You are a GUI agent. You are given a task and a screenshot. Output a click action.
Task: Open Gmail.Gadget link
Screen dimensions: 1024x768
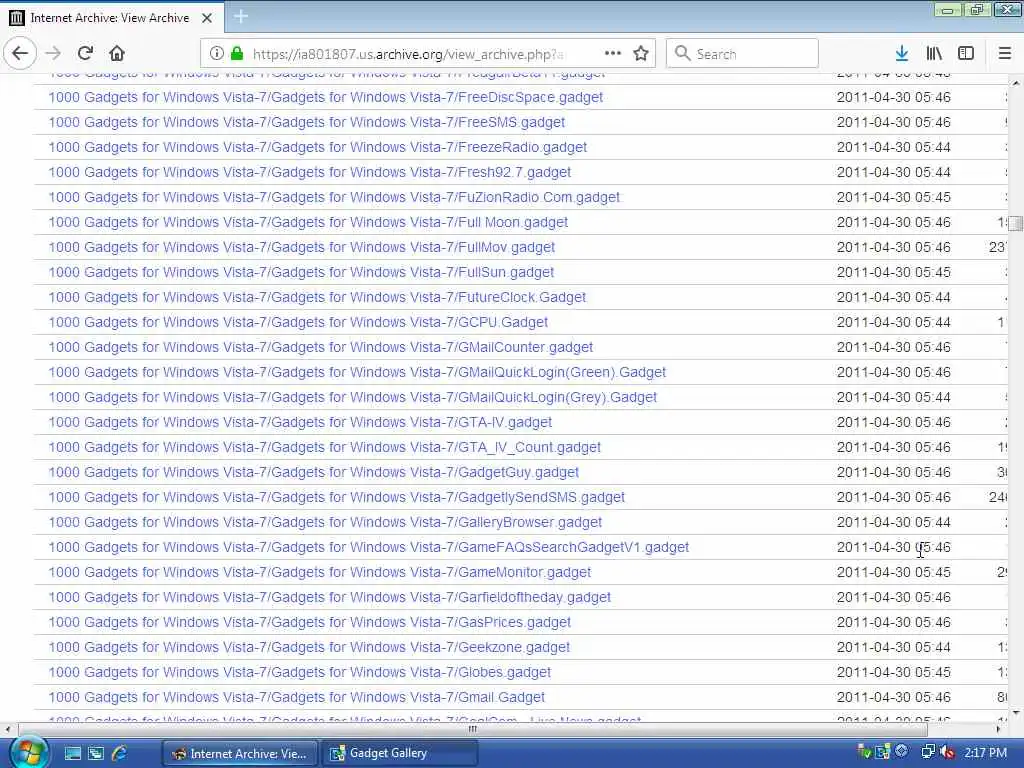296,697
